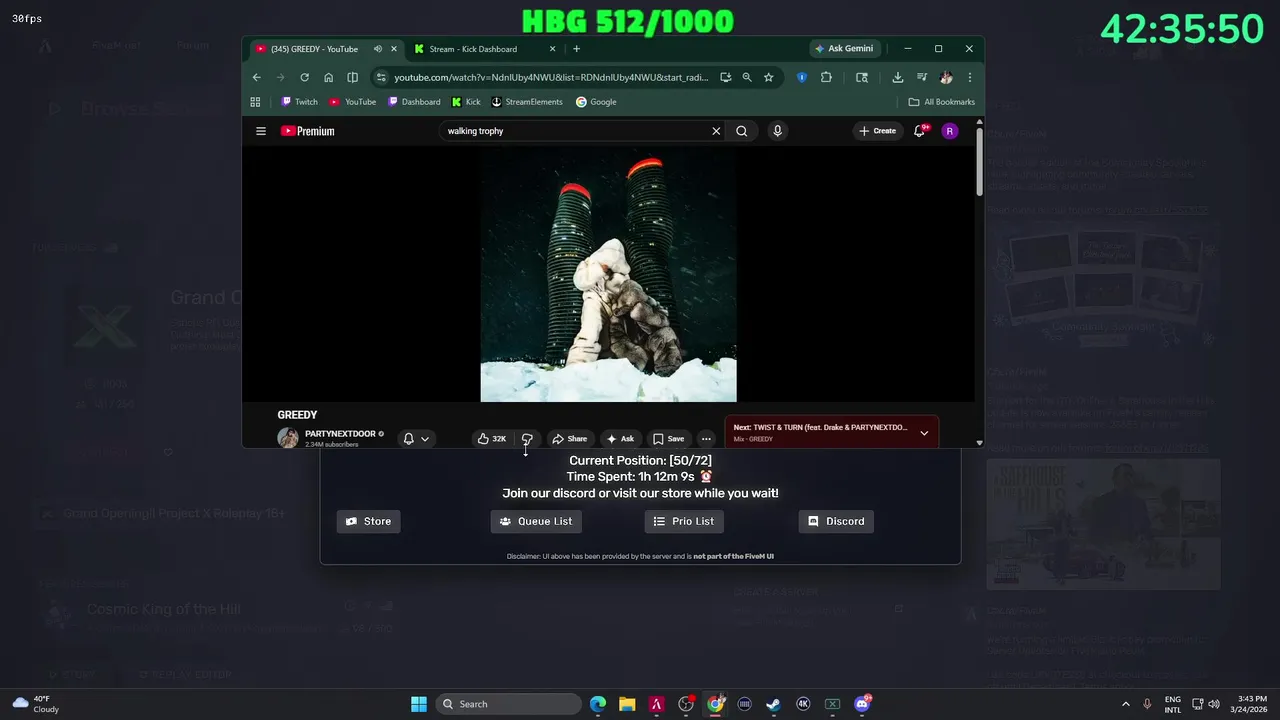Screen dimensions: 1280x720
Task: Open Chrome downloads
Action: (x=897, y=77)
